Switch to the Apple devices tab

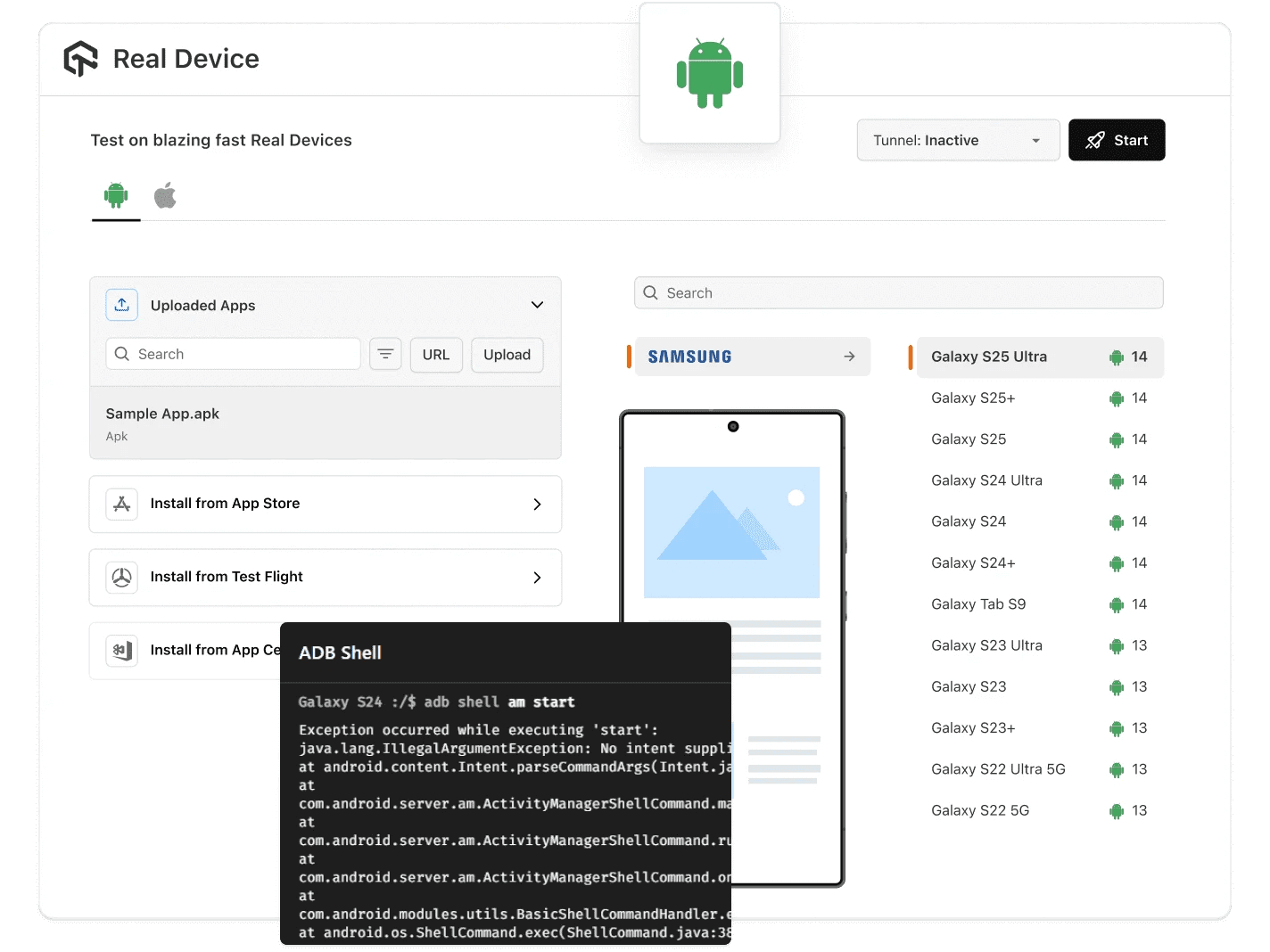[165, 195]
